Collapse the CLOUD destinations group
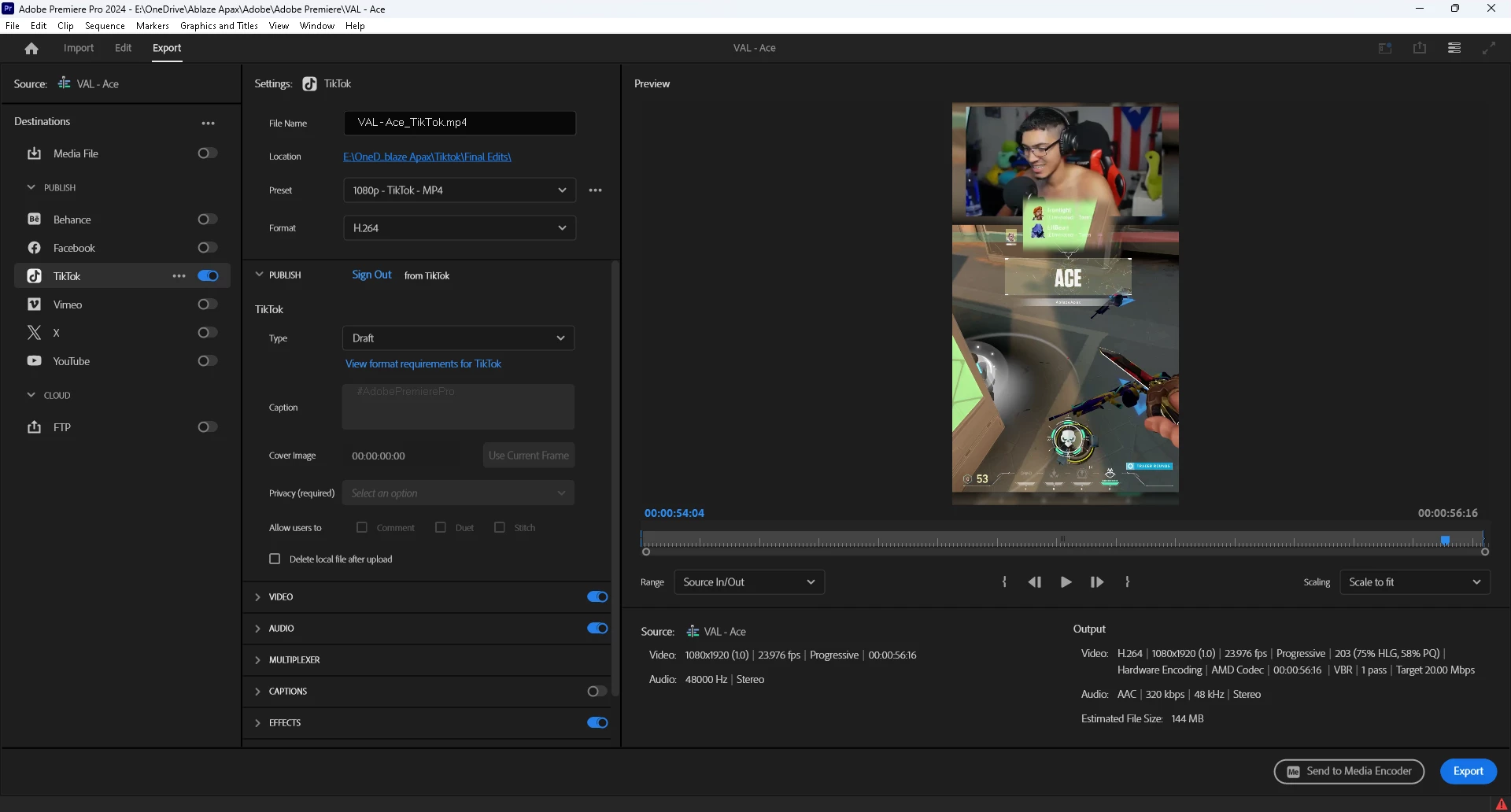This screenshot has height=812, width=1511. pos(31,395)
